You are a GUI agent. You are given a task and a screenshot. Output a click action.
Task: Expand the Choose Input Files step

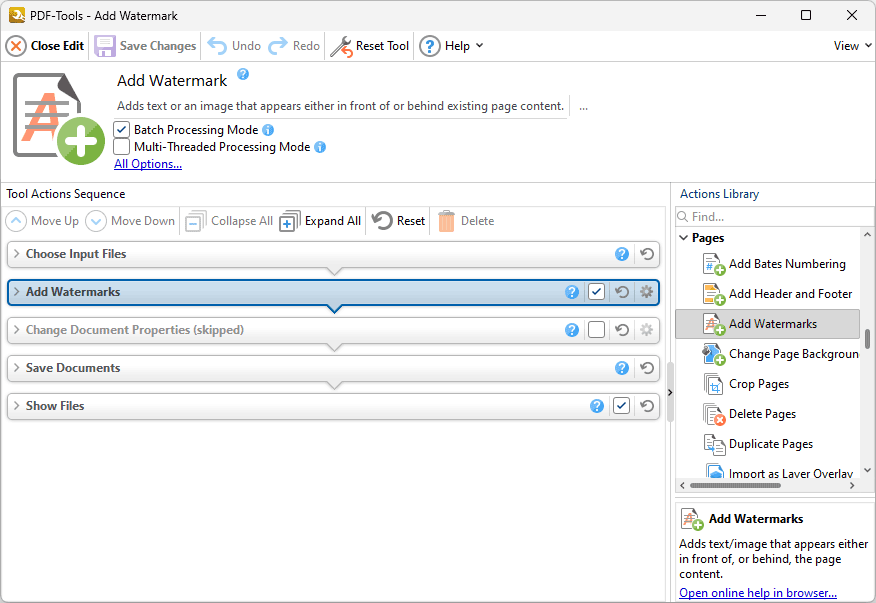coord(17,254)
